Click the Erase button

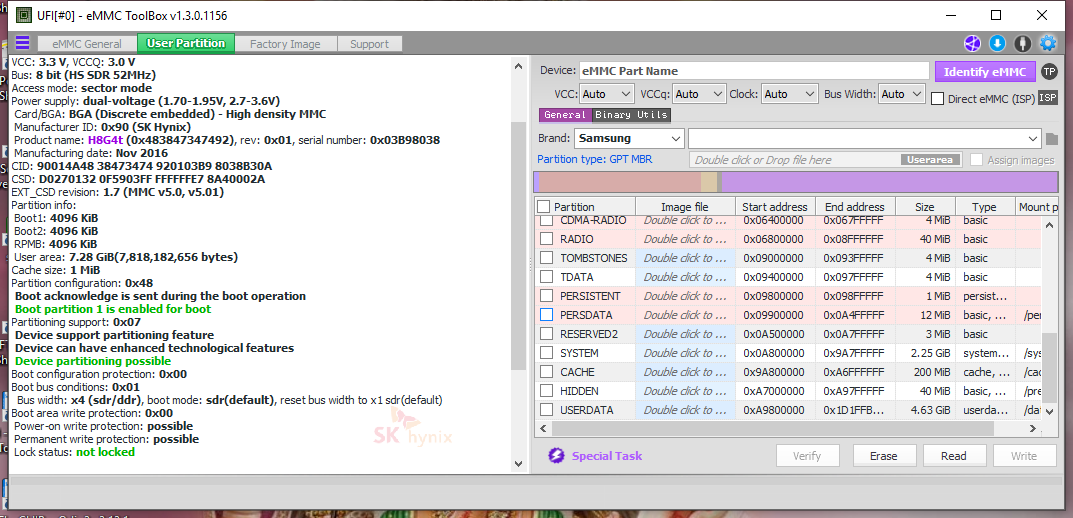(x=883, y=456)
